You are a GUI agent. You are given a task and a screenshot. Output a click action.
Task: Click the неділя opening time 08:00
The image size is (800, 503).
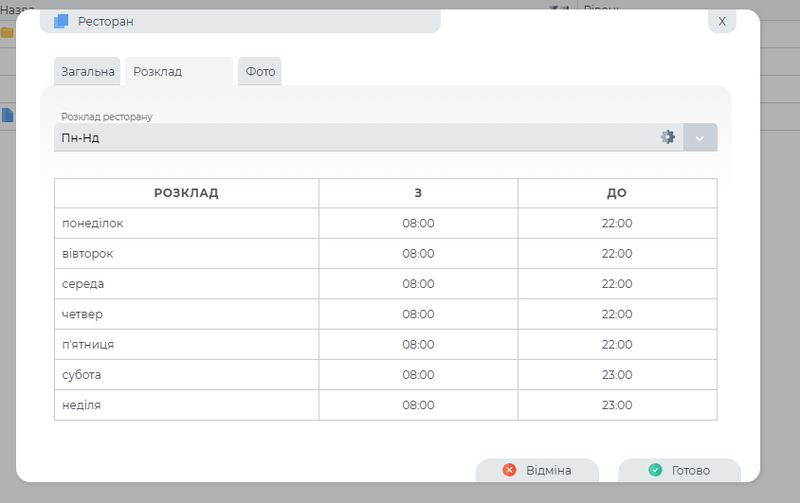[x=418, y=405]
